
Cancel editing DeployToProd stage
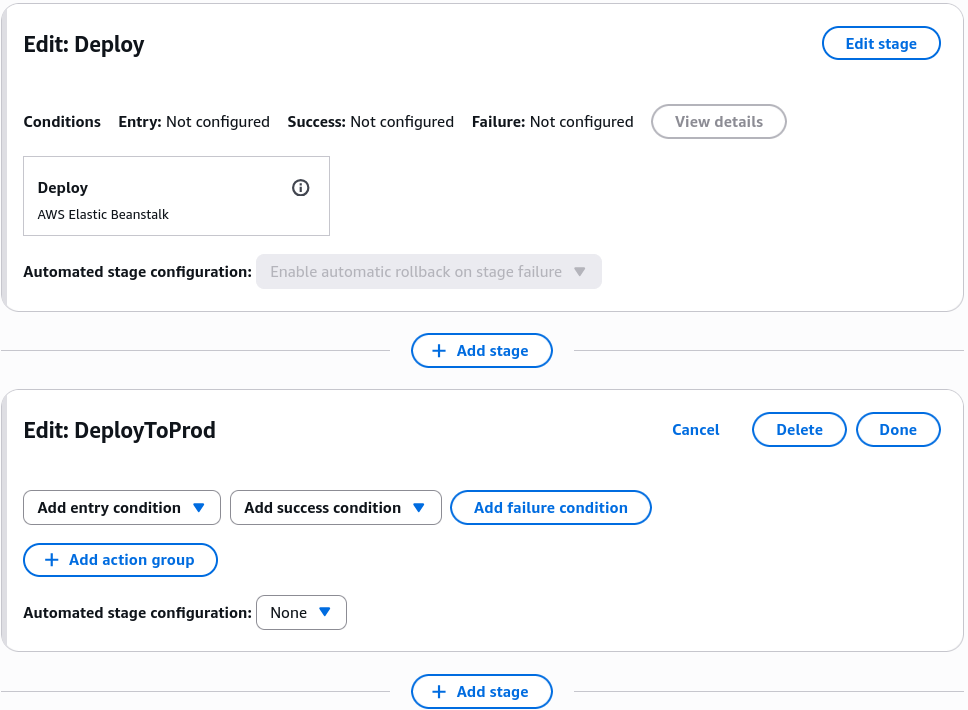click(x=696, y=430)
